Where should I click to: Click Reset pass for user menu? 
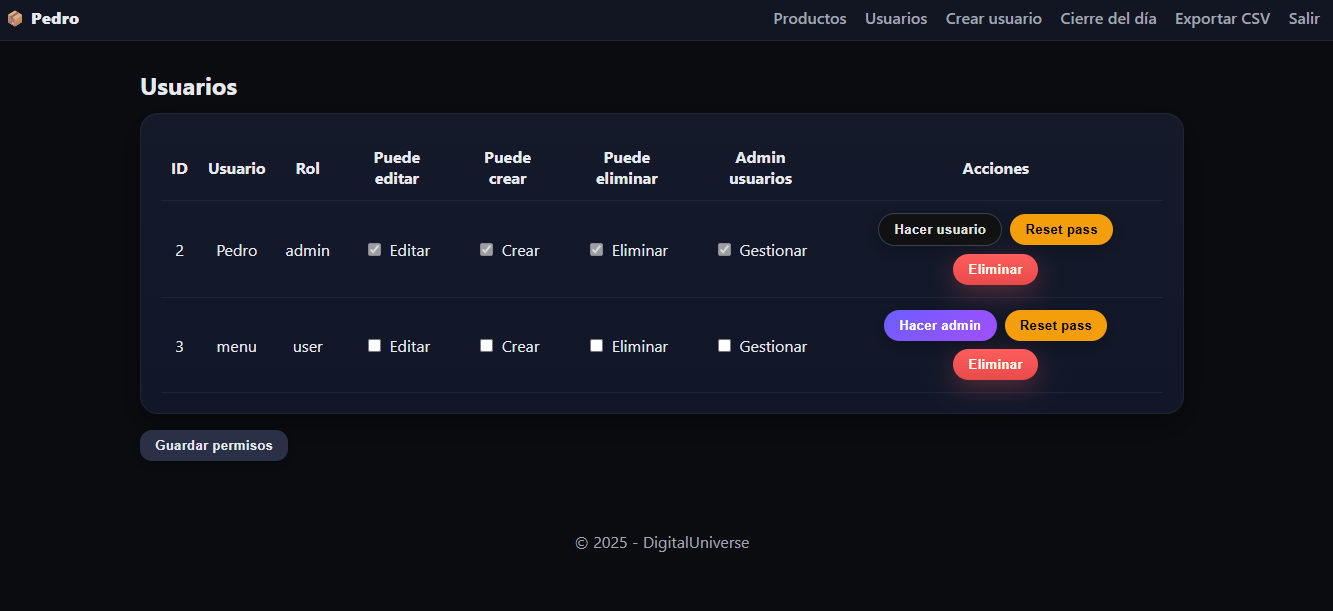(x=1055, y=325)
